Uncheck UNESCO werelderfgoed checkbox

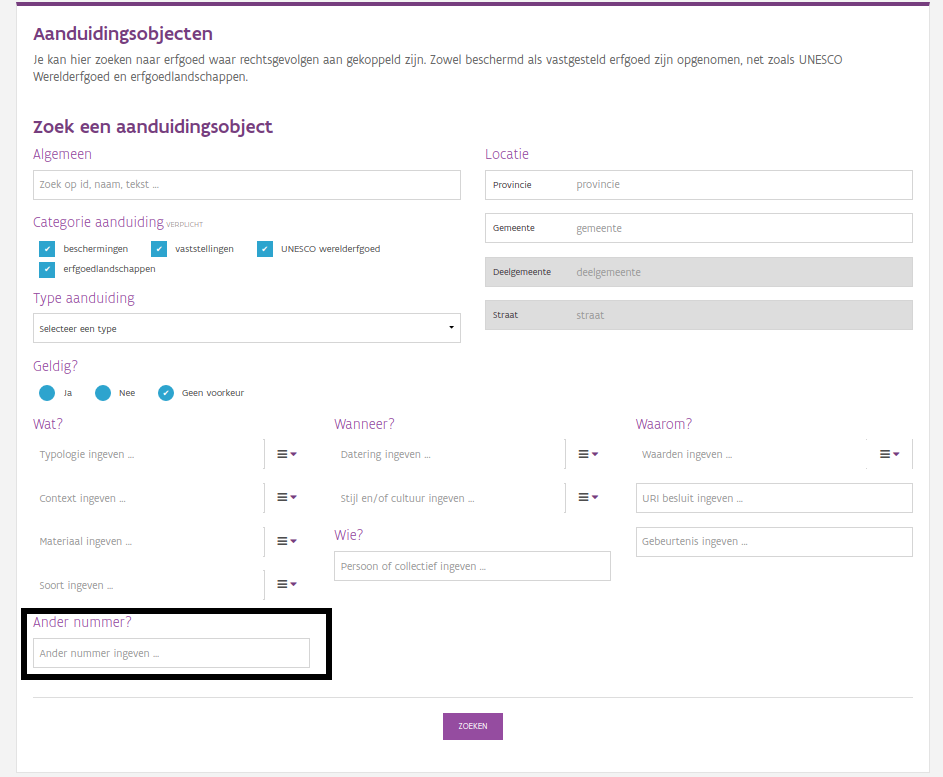[265, 249]
